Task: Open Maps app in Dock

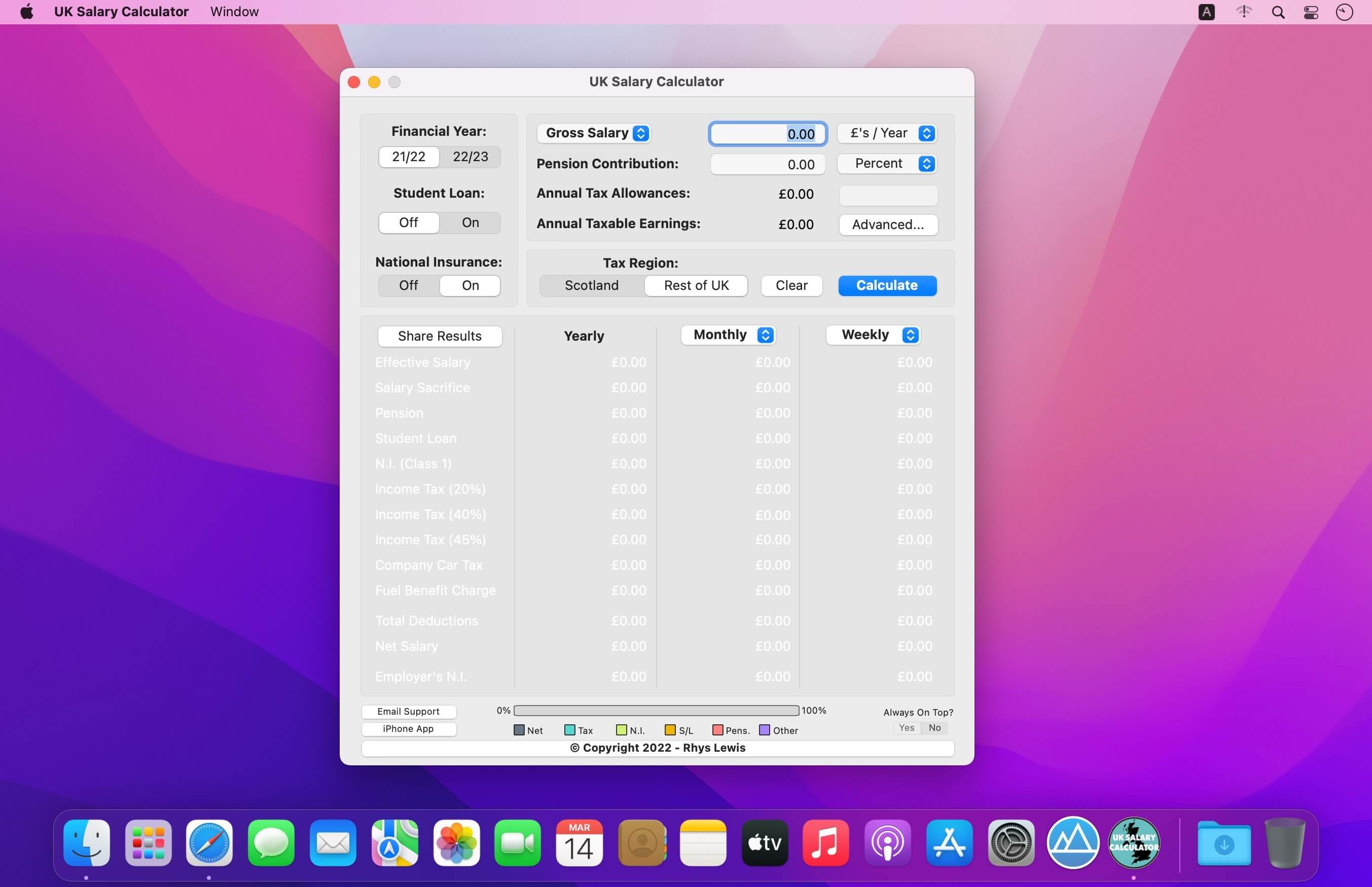Action: coord(394,843)
